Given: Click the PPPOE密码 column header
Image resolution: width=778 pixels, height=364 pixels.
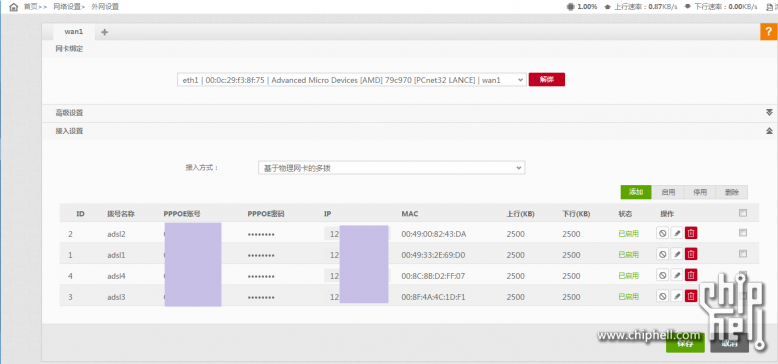Looking at the screenshot, I should pyautogui.click(x=266, y=214).
